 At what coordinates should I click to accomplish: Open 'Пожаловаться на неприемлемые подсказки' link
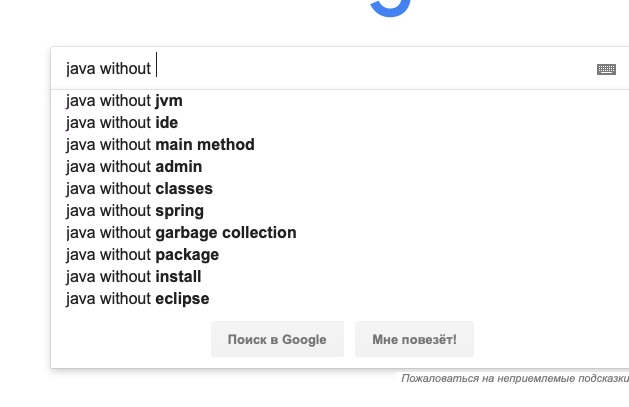coord(515,378)
